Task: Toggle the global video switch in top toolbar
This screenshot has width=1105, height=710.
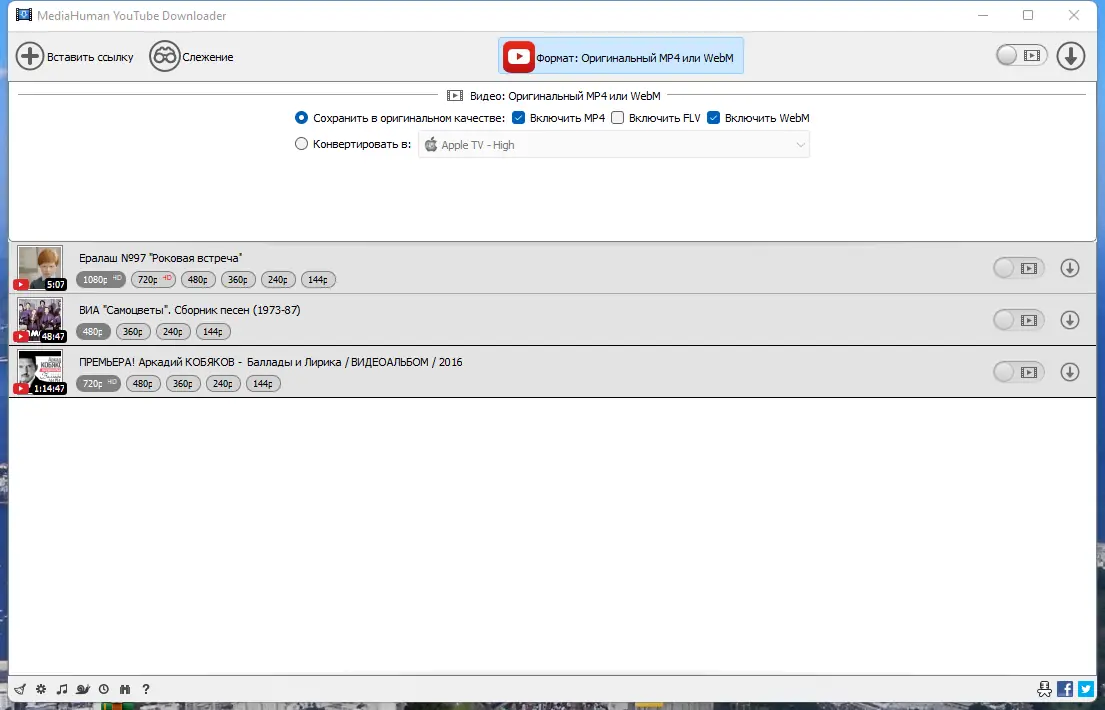Action: click(1021, 55)
